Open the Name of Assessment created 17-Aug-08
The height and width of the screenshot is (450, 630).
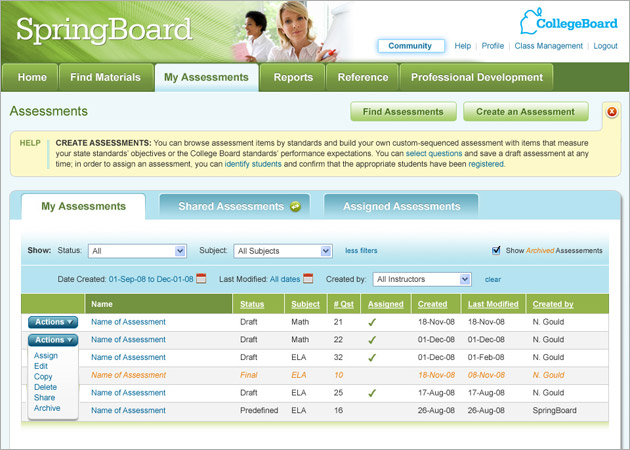[128, 393]
